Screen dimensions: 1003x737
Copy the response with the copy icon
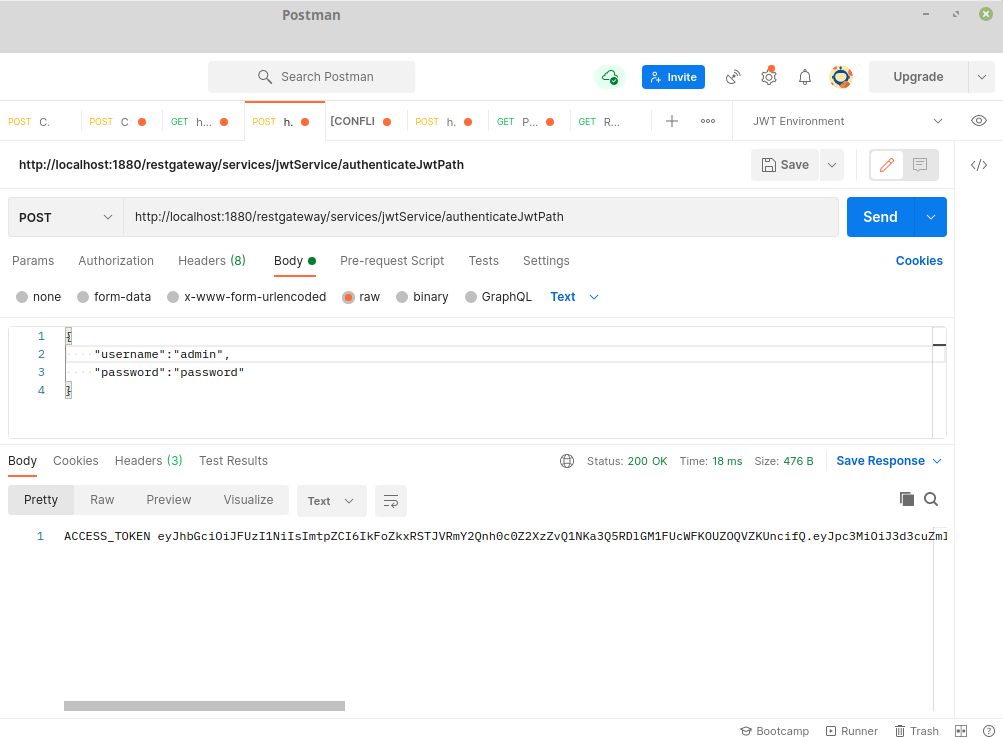906,499
